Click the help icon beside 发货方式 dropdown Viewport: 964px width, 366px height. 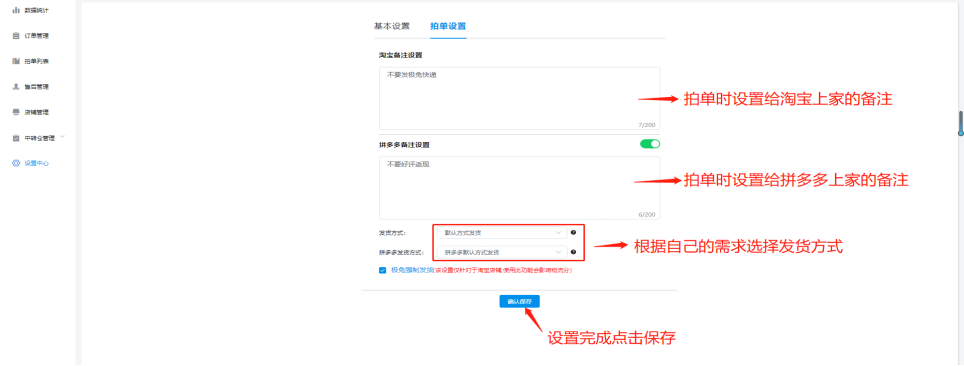pos(573,233)
